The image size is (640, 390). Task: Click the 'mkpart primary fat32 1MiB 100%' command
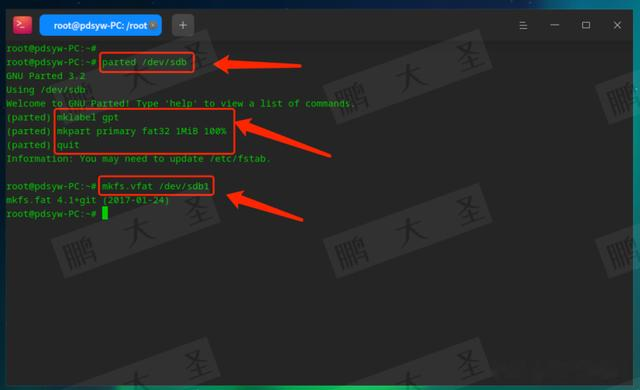(x=141, y=131)
